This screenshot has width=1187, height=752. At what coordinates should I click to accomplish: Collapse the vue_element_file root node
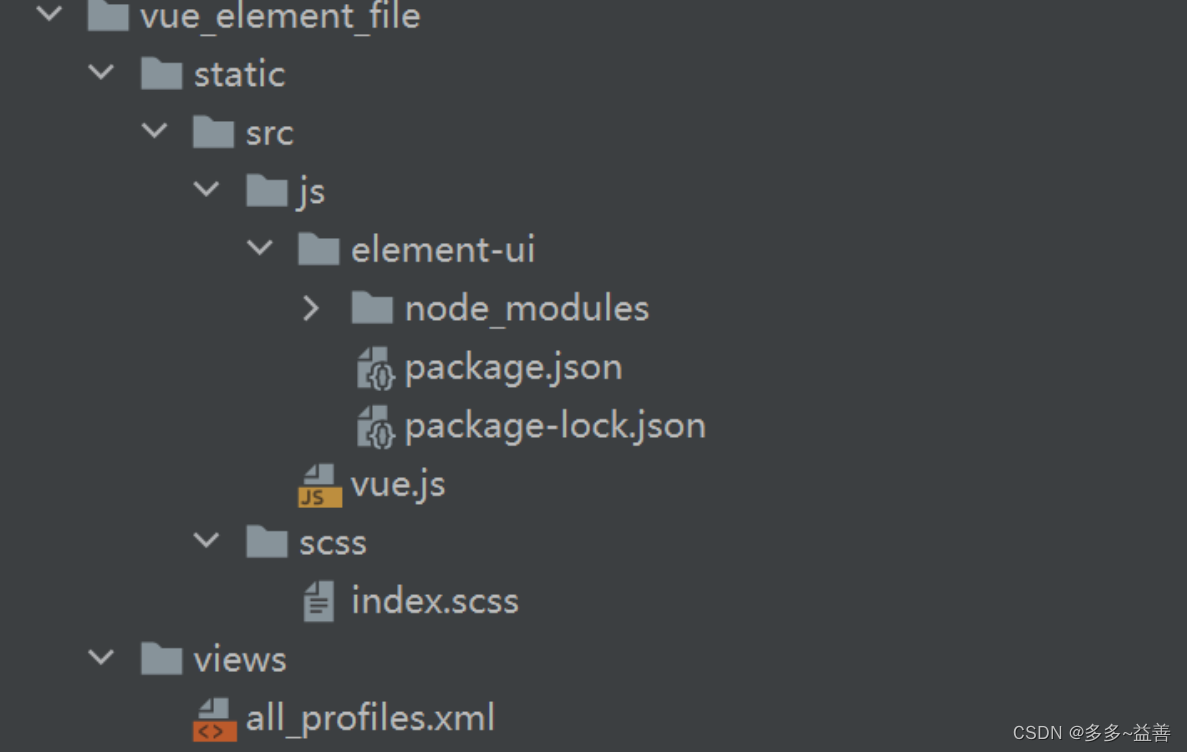pos(48,13)
